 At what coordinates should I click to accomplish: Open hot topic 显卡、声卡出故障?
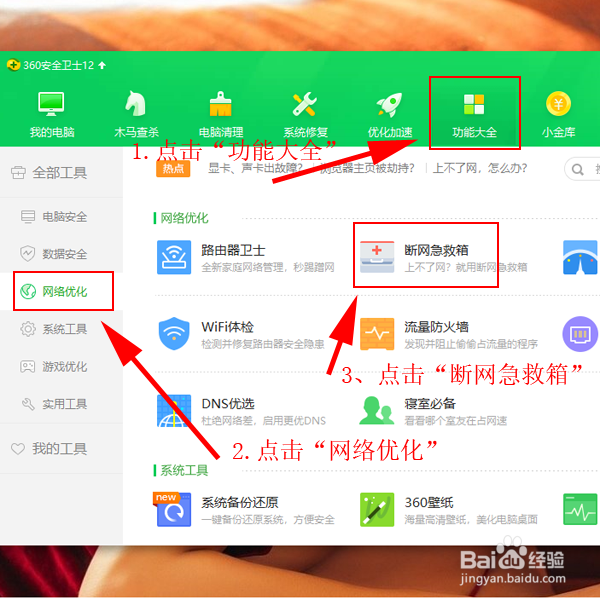click(x=255, y=168)
